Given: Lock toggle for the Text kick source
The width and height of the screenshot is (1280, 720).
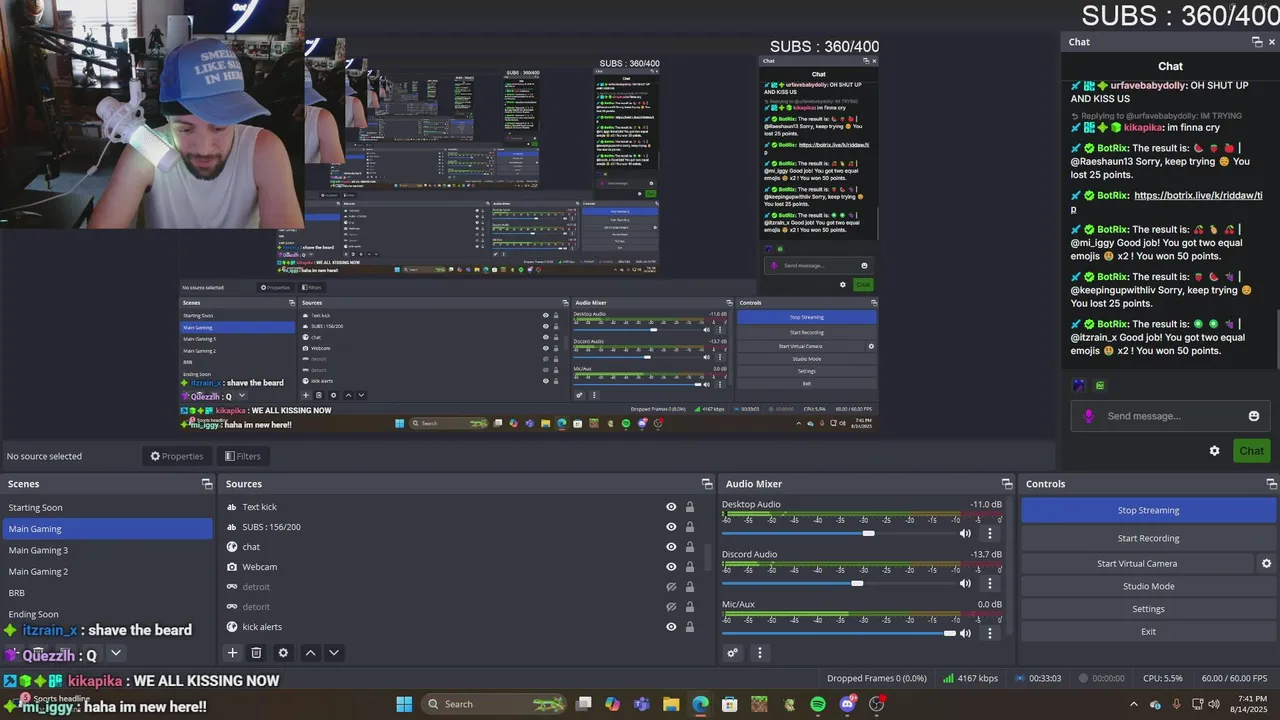Looking at the screenshot, I should coord(689,507).
